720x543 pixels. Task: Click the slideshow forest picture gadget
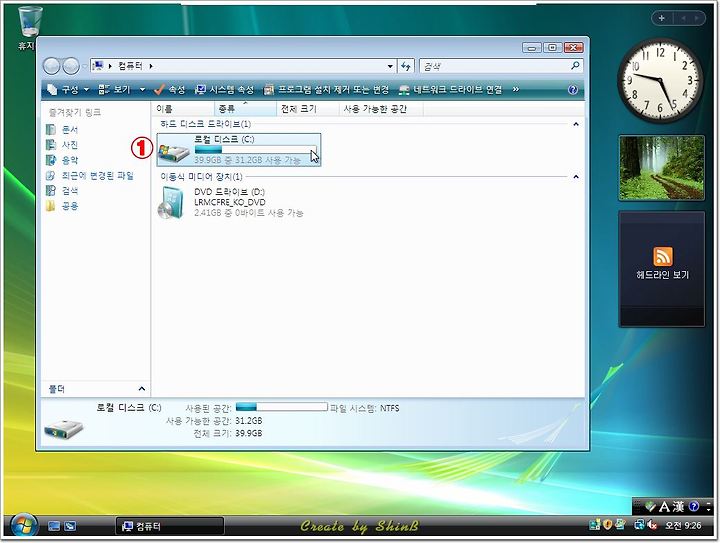662,168
